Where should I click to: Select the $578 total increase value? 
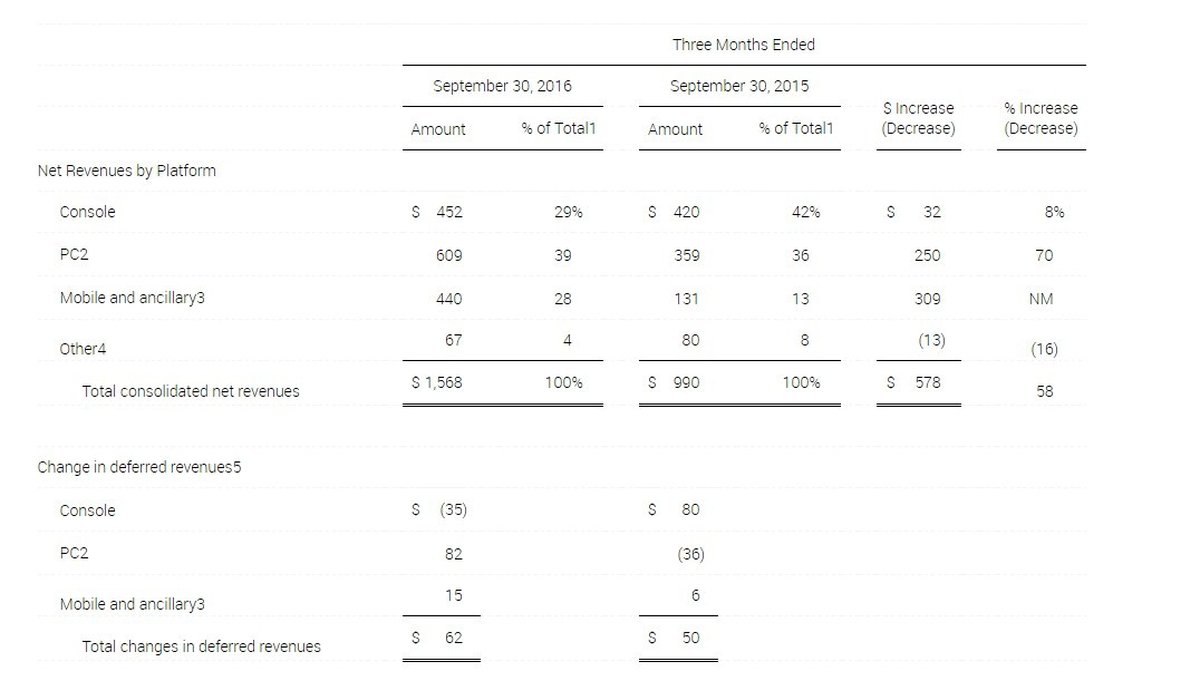click(915, 382)
